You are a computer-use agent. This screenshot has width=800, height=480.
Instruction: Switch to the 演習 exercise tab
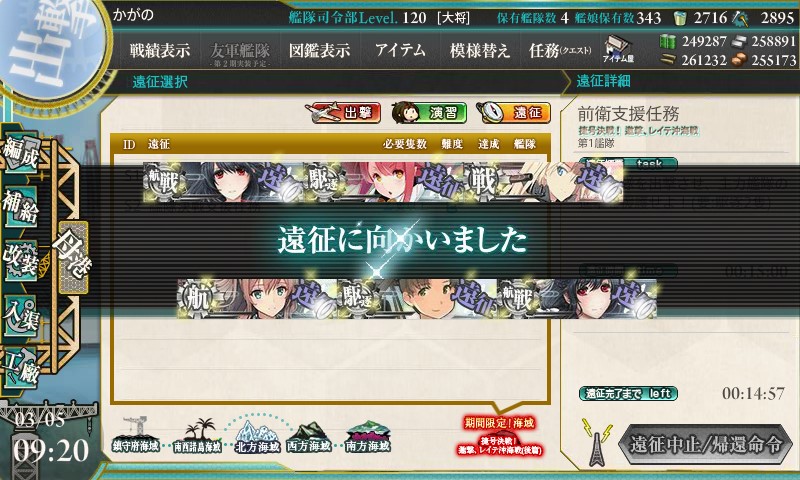tap(429, 113)
